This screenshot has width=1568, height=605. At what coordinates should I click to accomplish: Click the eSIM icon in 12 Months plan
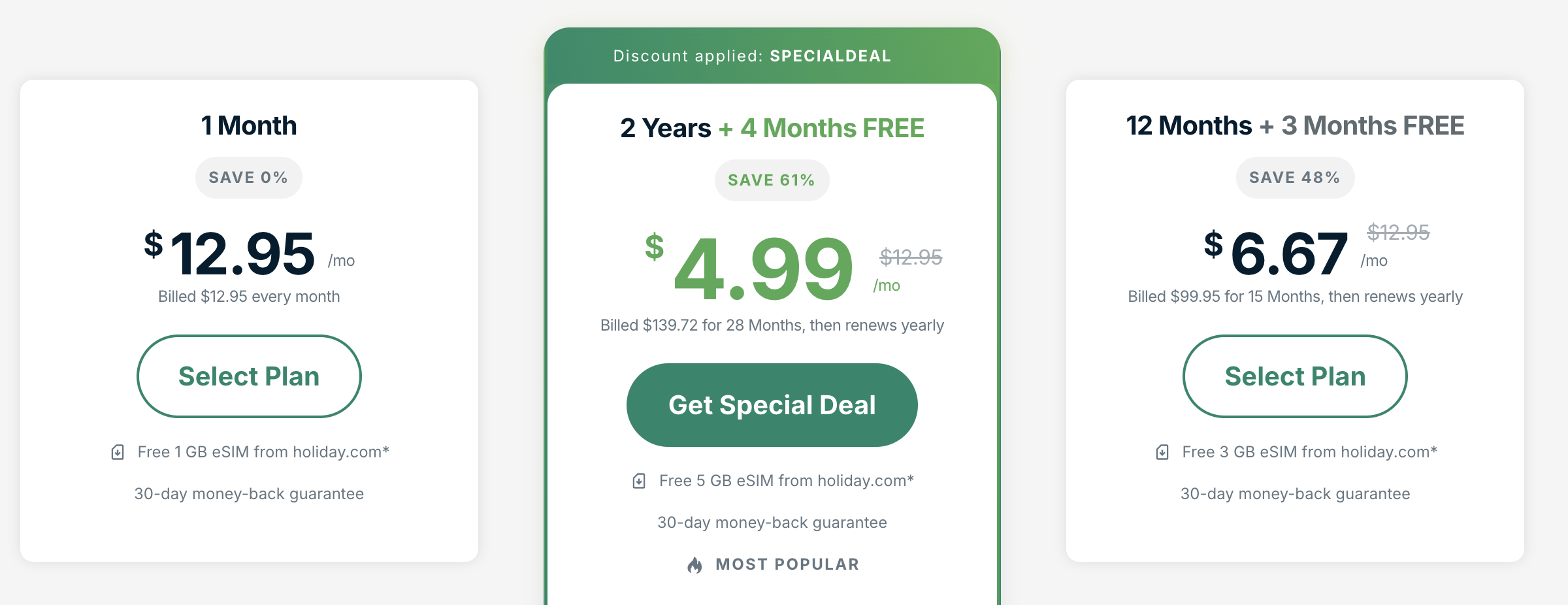tap(1162, 452)
